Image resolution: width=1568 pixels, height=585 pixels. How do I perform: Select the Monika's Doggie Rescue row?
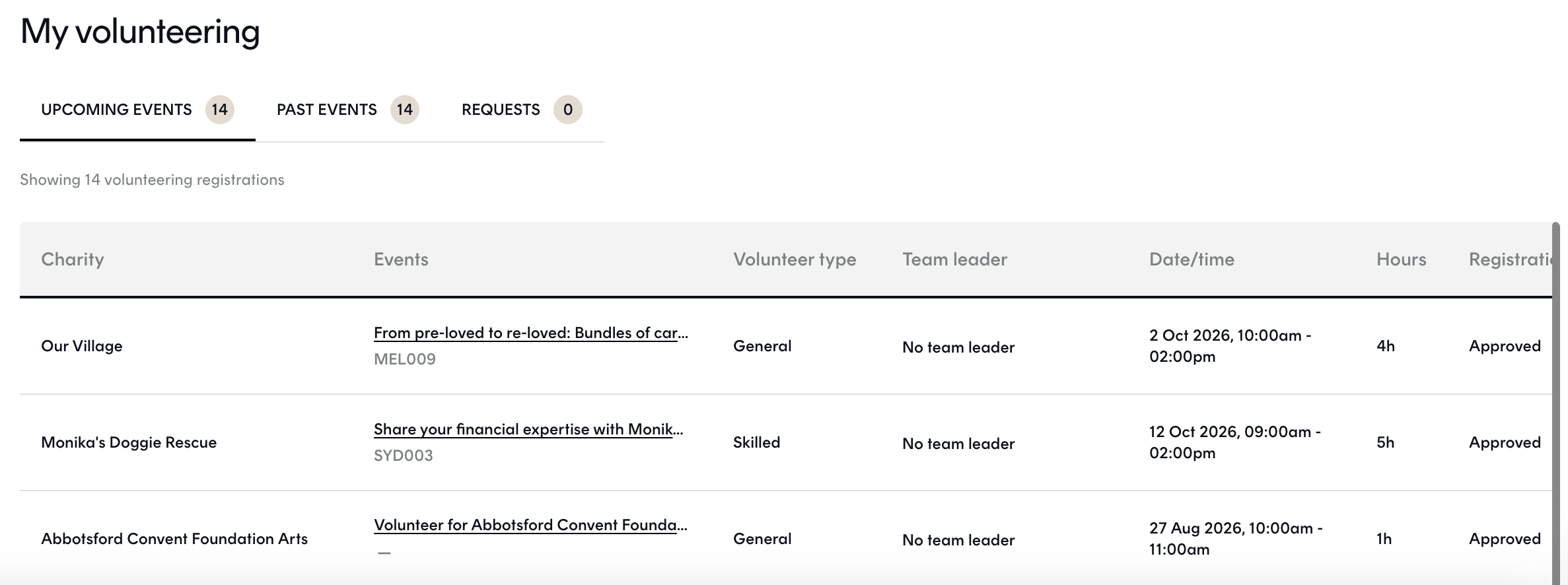786,442
